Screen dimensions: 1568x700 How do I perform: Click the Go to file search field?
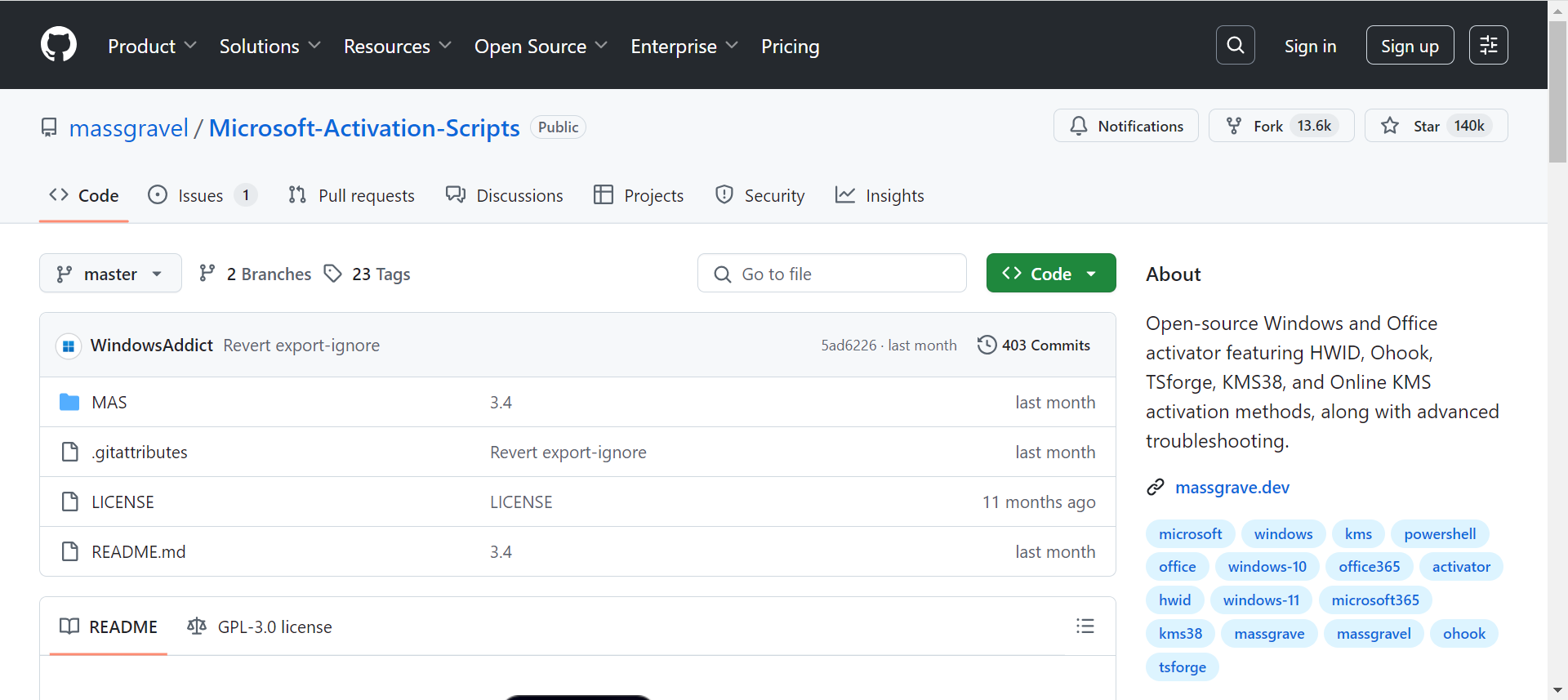pos(832,274)
